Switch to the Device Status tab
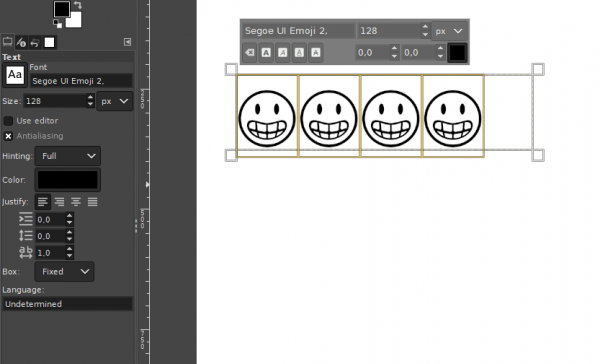The width and height of the screenshot is (600, 364). point(21,42)
